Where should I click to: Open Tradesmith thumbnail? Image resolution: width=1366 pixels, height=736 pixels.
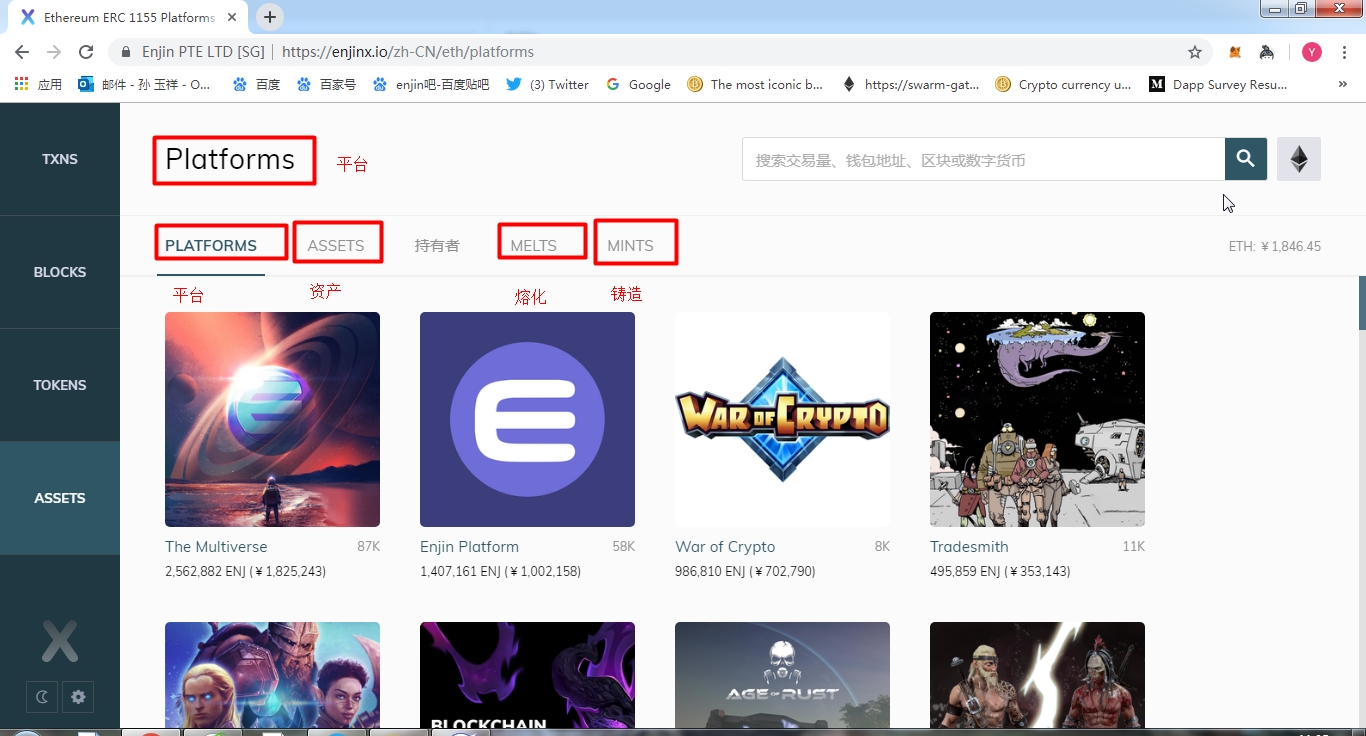1037,419
